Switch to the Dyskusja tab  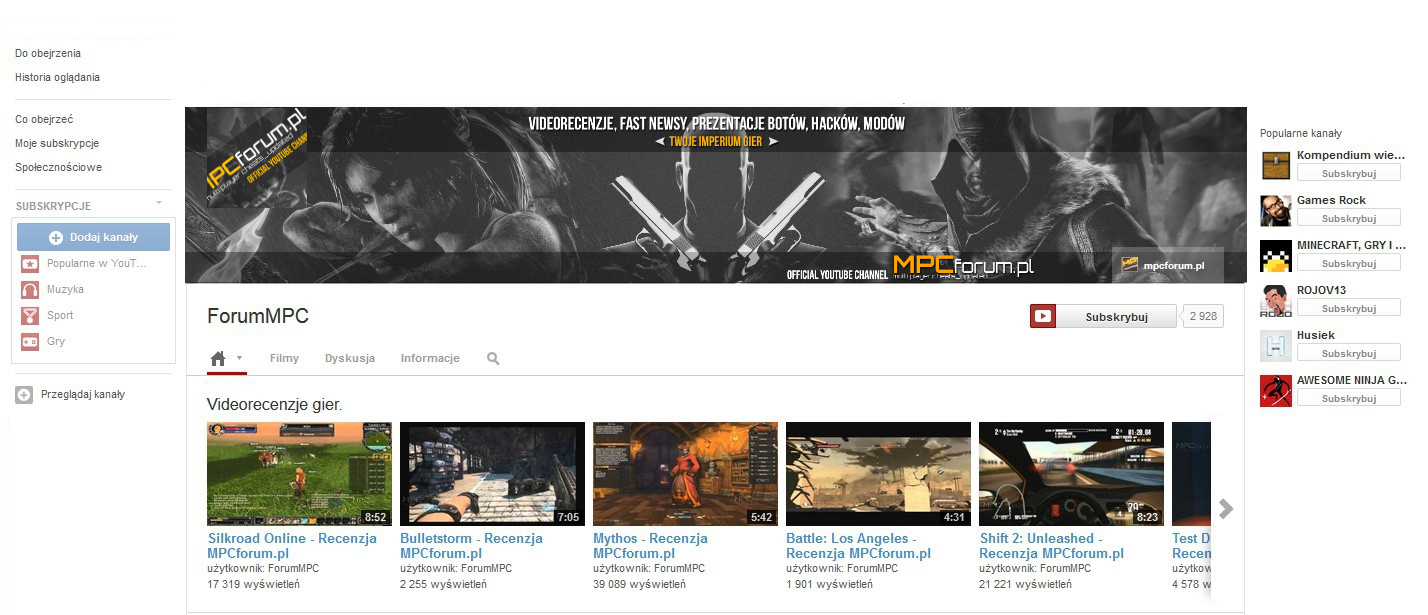click(x=350, y=358)
